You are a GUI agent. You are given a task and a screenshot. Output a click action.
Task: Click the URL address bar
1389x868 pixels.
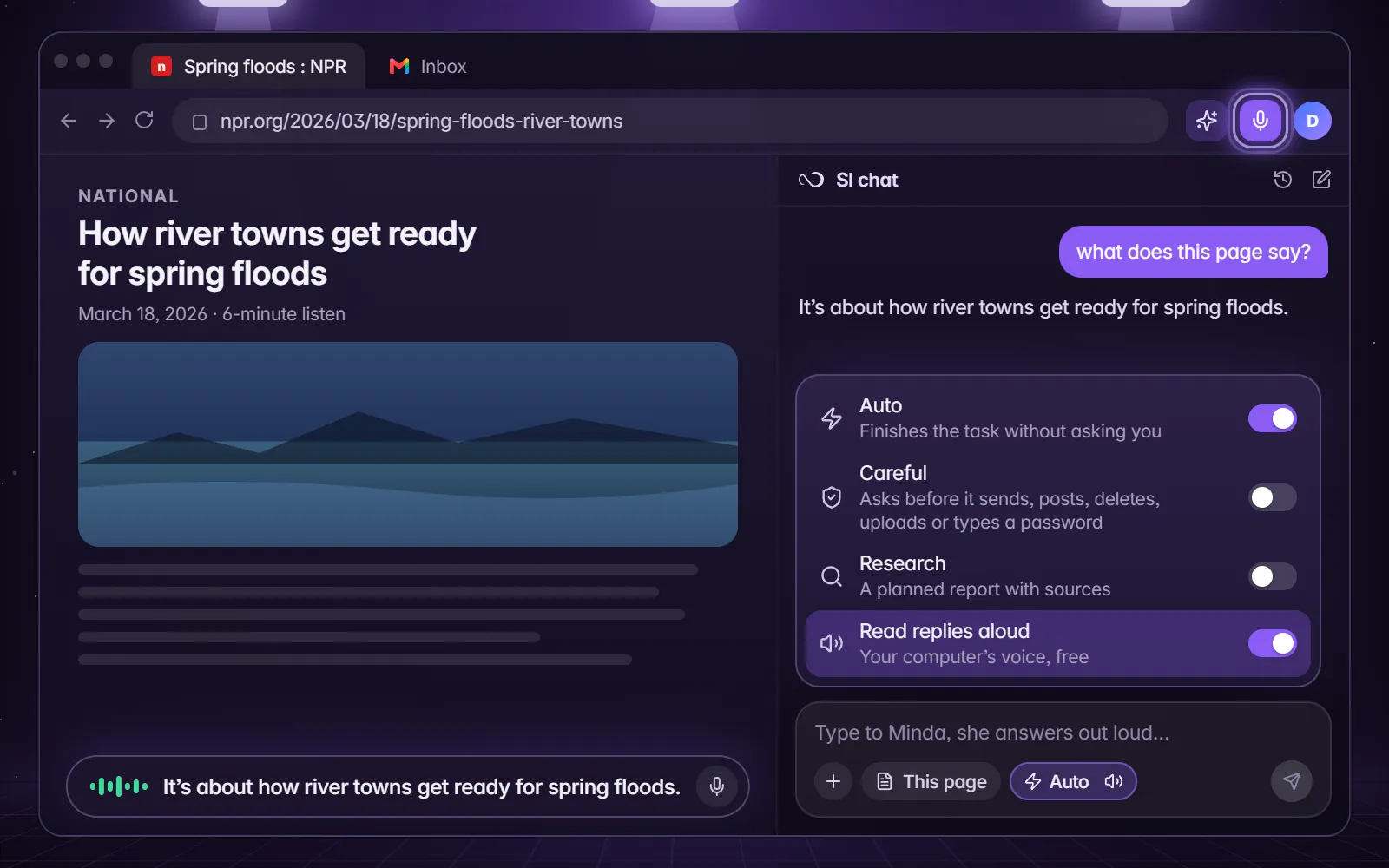coord(670,121)
